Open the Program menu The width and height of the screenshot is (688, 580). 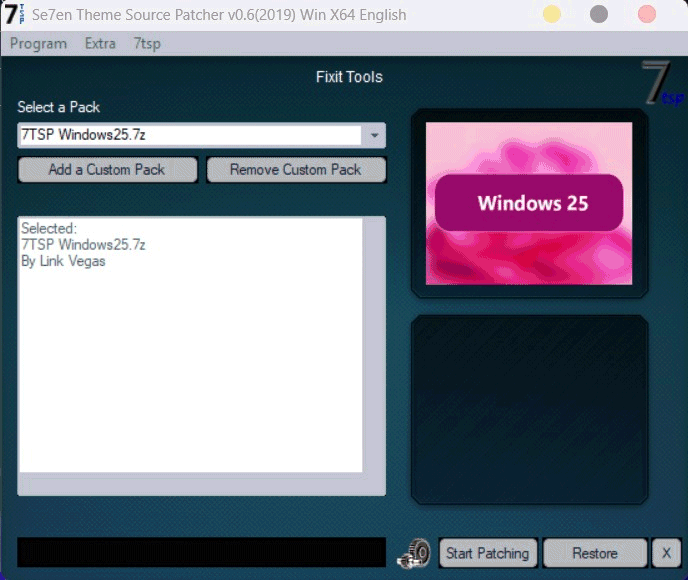(x=38, y=43)
